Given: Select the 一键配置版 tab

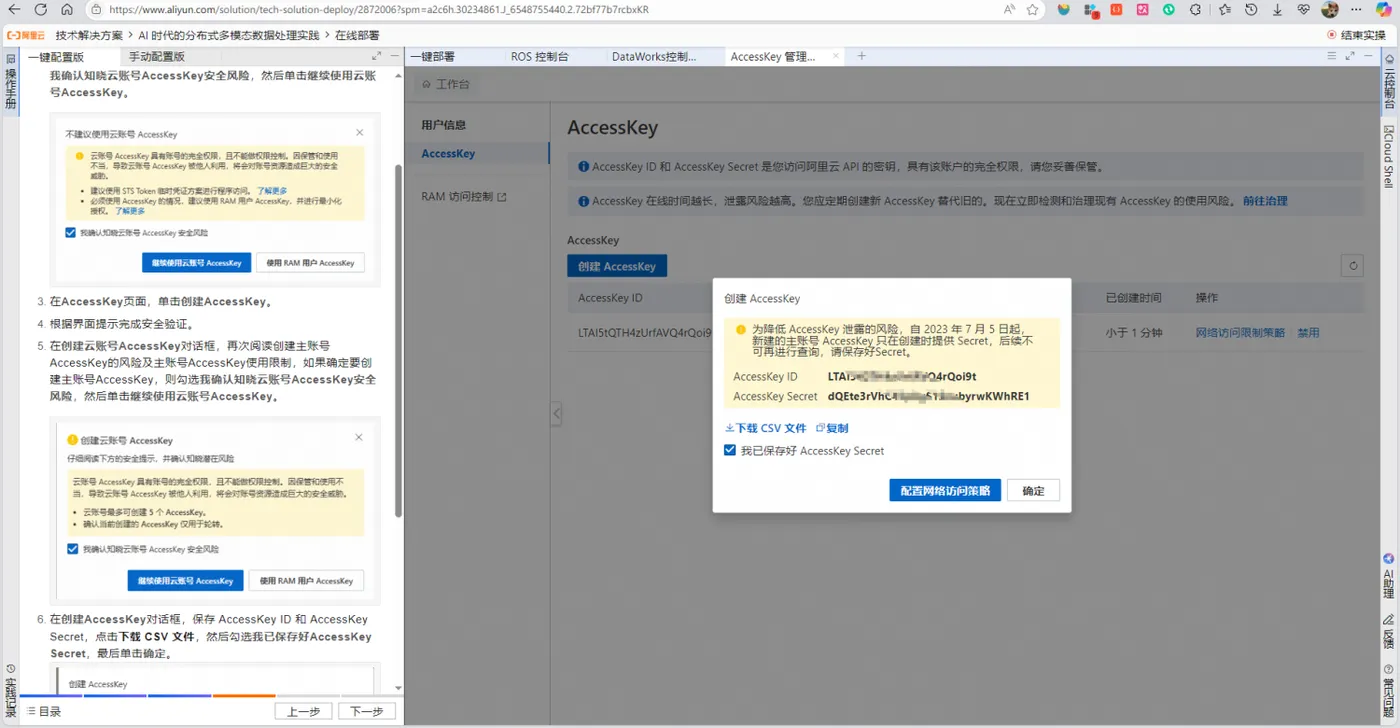Looking at the screenshot, I should pyautogui.click(x=55, y=56).
